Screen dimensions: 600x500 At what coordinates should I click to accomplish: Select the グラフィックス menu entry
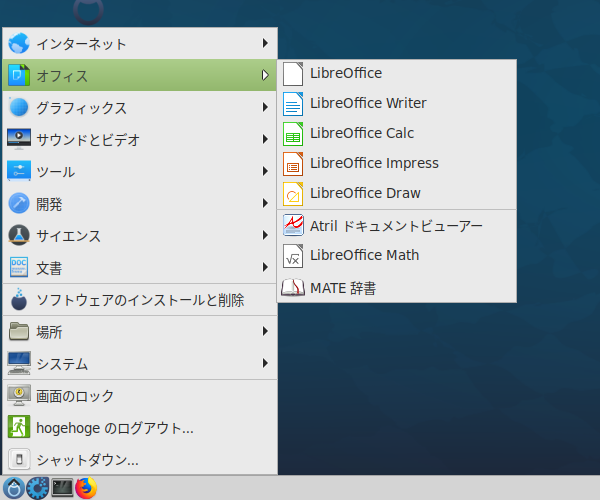pyautogui.click(x=140, y=107)
